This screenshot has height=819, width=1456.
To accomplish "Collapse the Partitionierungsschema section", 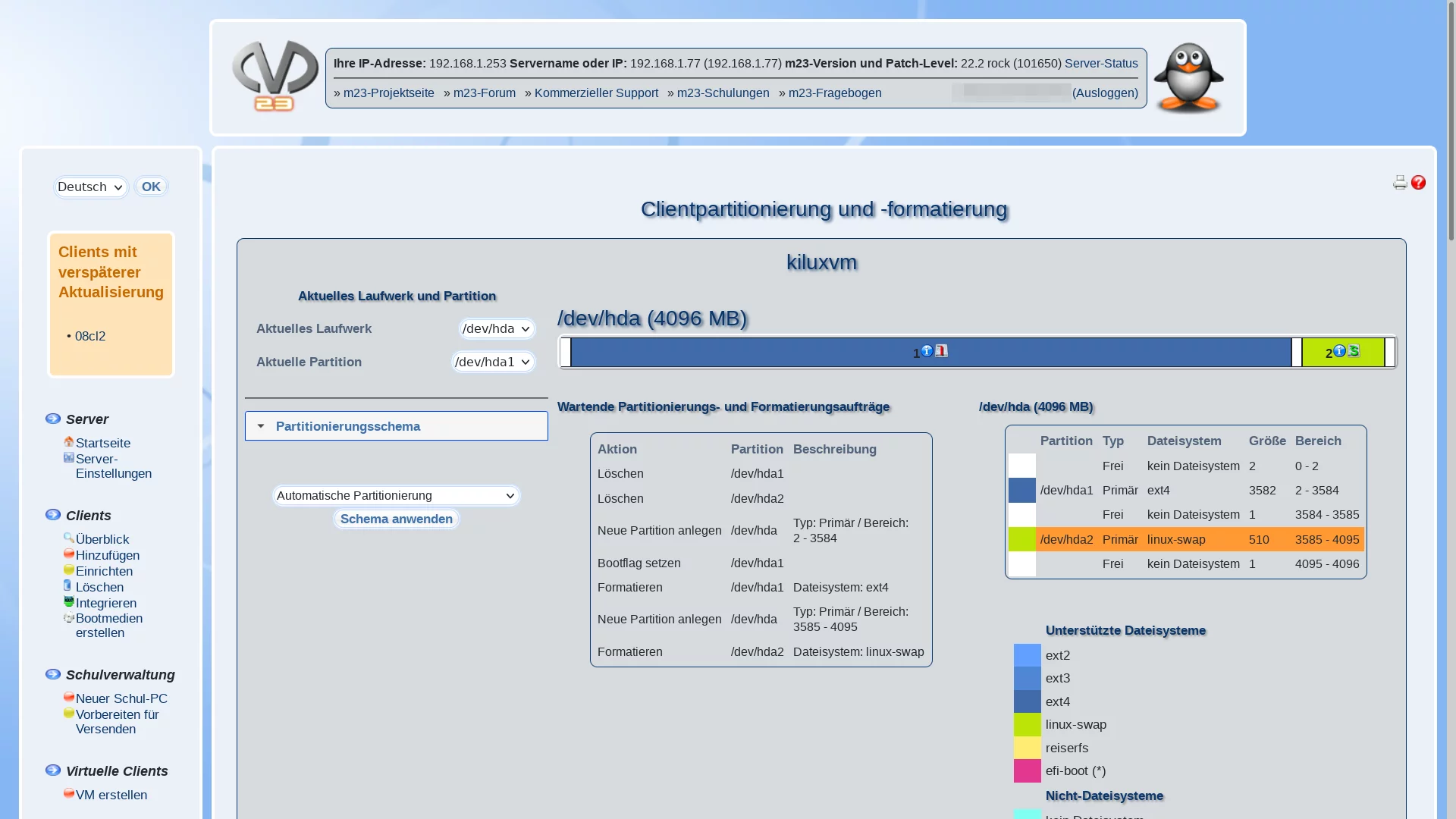I will pos(397,426).
